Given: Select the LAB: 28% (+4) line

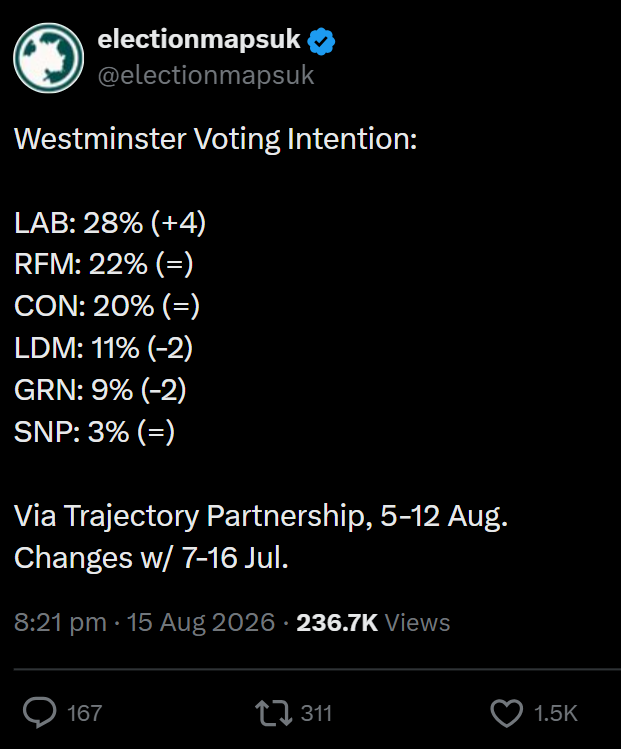Looking at the screenshot, I should point(110,223).
